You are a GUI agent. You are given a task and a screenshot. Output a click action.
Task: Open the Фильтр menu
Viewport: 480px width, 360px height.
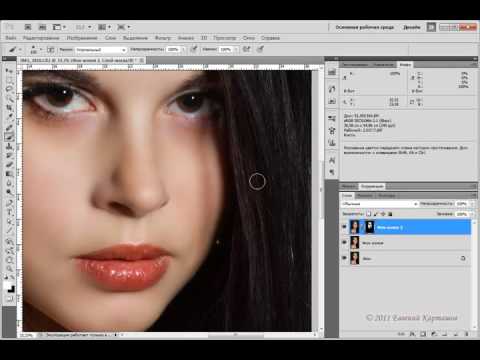click(x=163, y=38)
